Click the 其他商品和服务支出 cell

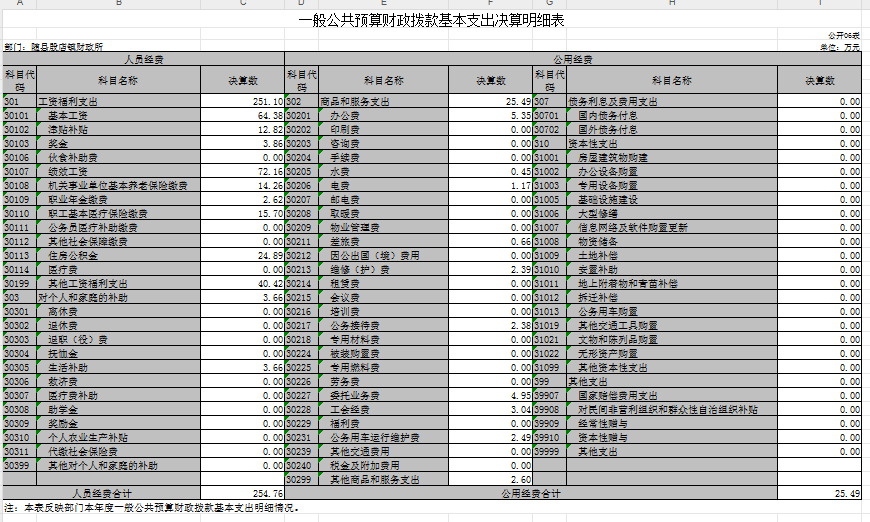(383, 479)
